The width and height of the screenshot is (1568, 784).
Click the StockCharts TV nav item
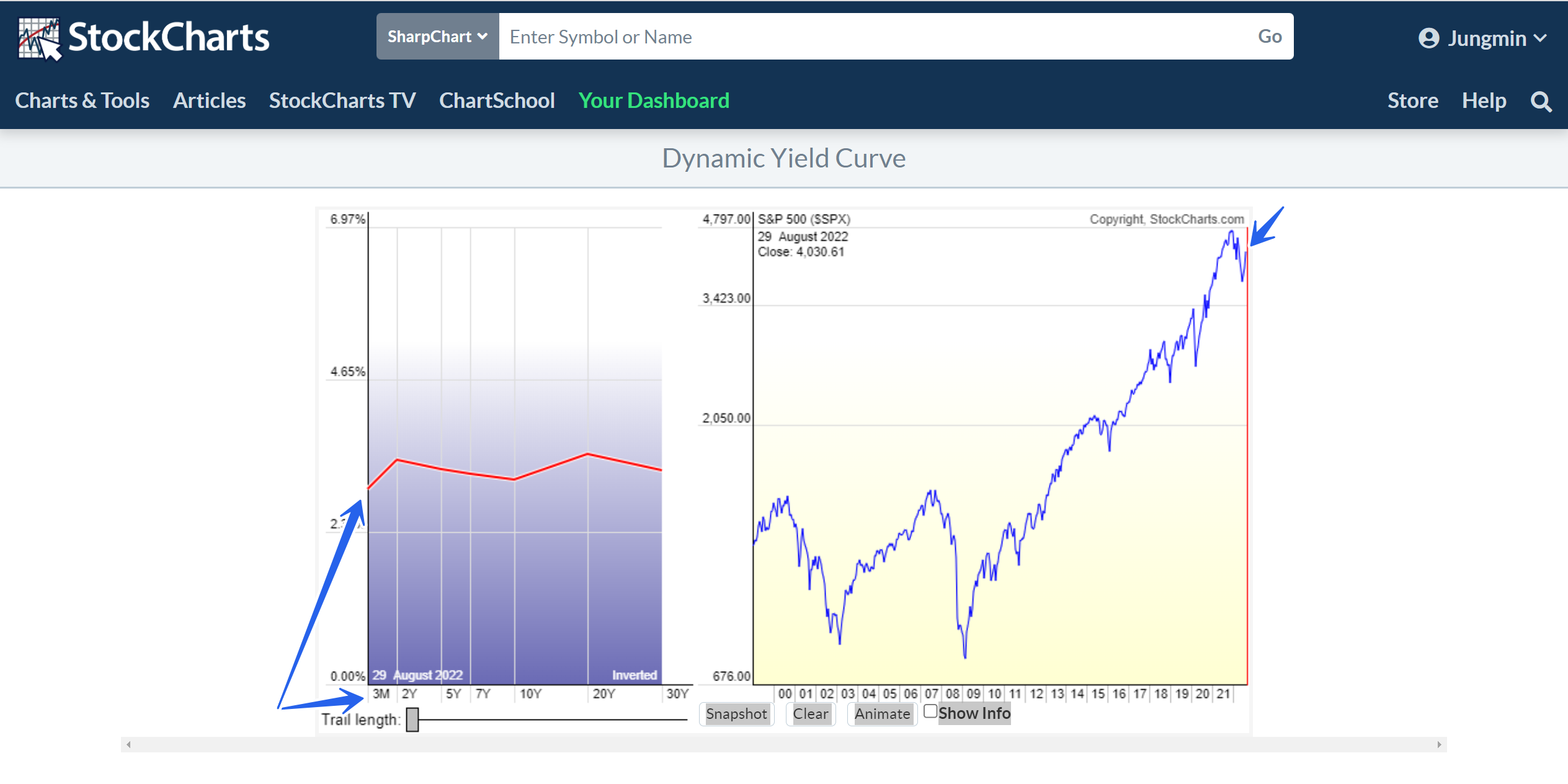342,100
